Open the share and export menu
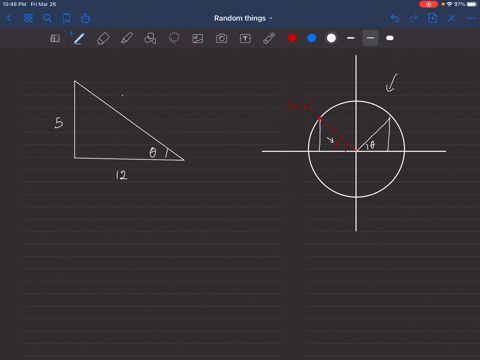 86,18
